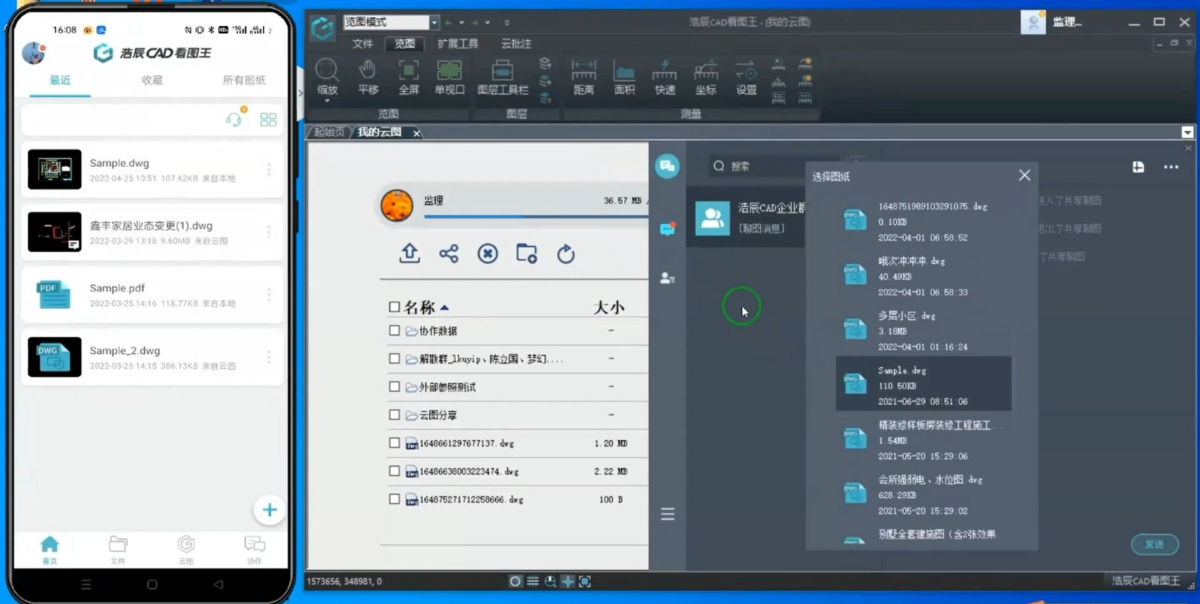Click the sort arrow next to 名称
The width and height of the screenshot is (1200, 604).
point(444,308)
